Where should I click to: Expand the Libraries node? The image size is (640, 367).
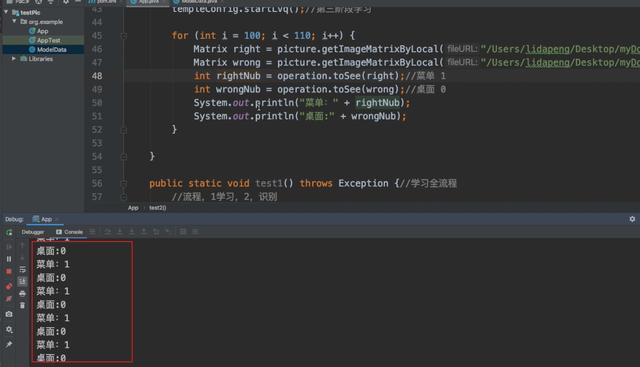click(x=14, y=59)
